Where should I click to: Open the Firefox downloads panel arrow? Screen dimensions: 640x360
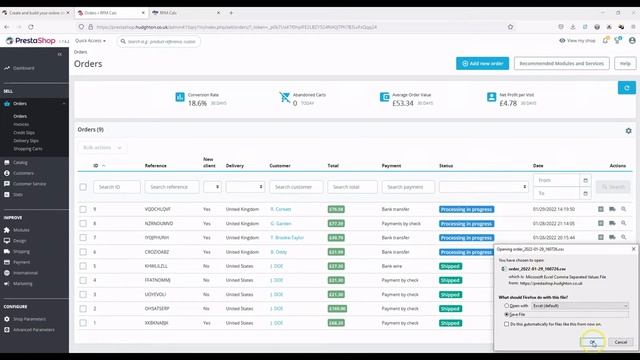(x=573, y=27)
